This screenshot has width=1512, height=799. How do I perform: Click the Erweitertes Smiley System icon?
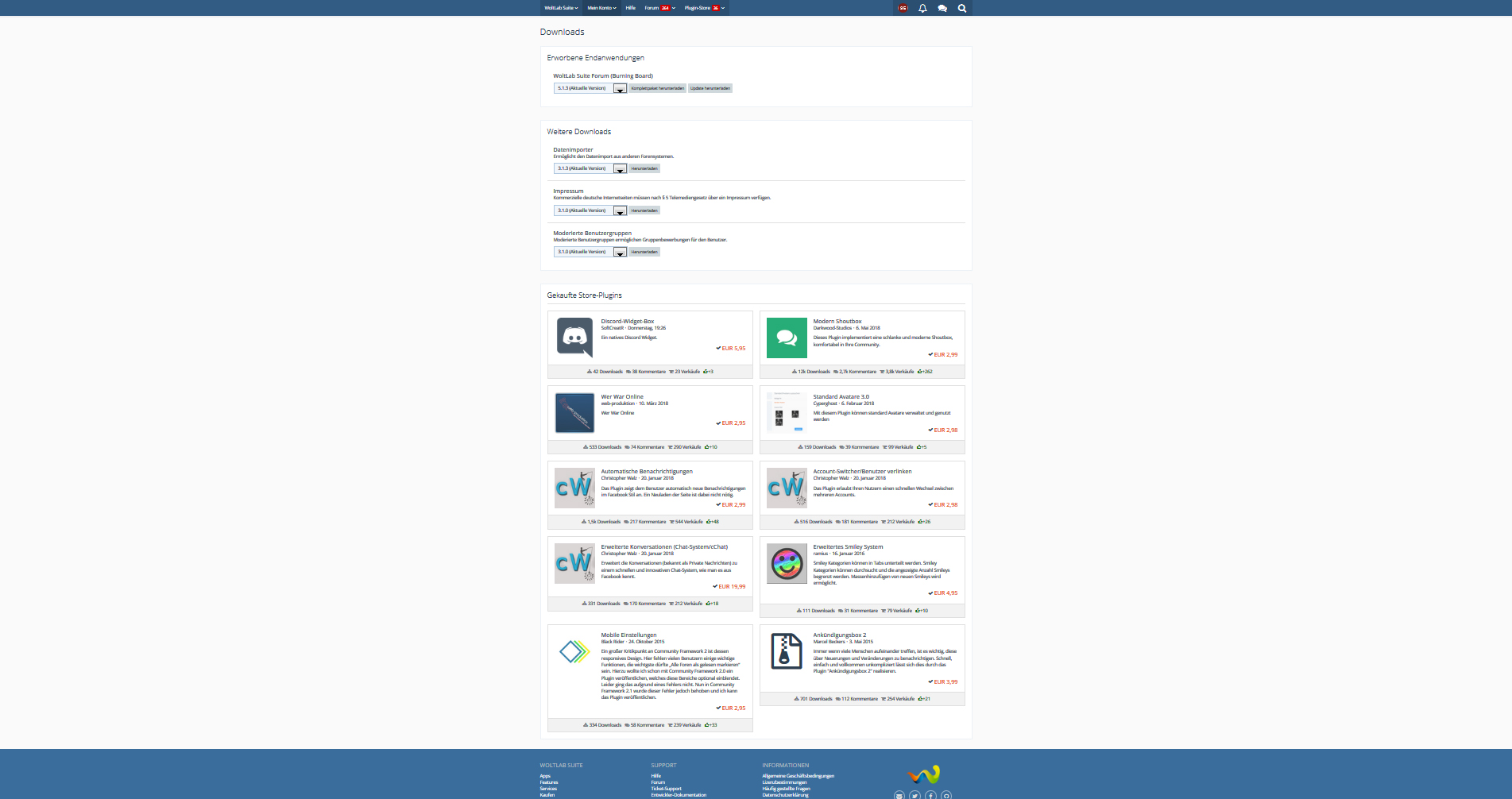pos(787,564)
